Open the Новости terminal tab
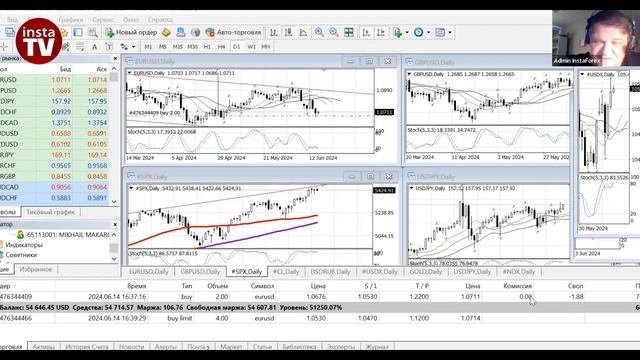The width and height of the screenshot is (640, 360). click(x=131, y=347)
